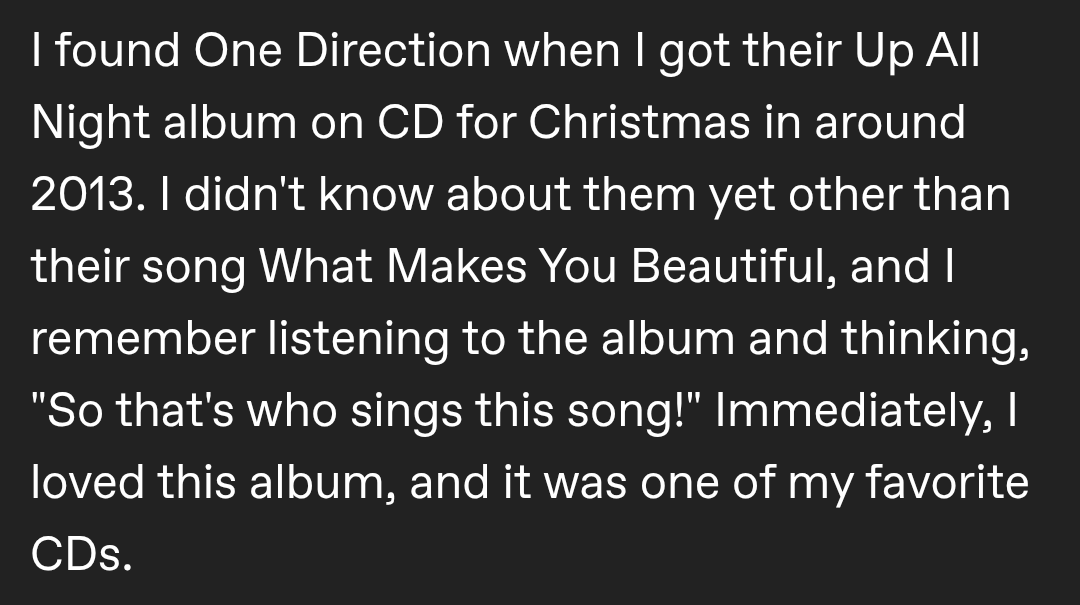Click the word 'remember'

(x=143, y=338)
